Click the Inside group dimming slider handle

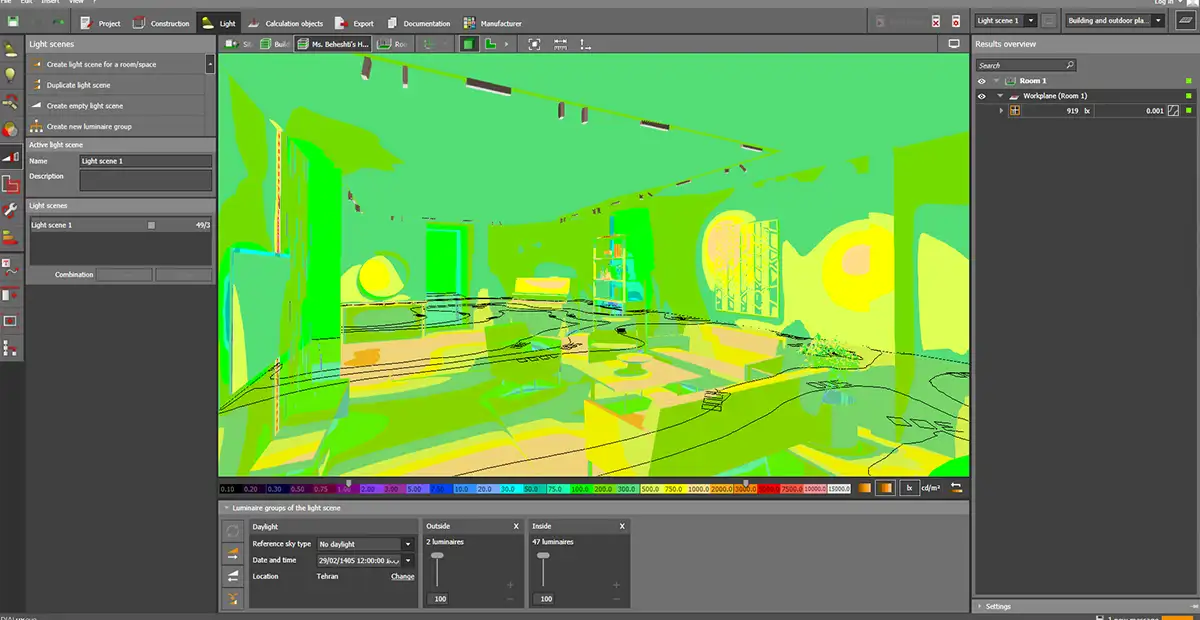click(543, 556)
